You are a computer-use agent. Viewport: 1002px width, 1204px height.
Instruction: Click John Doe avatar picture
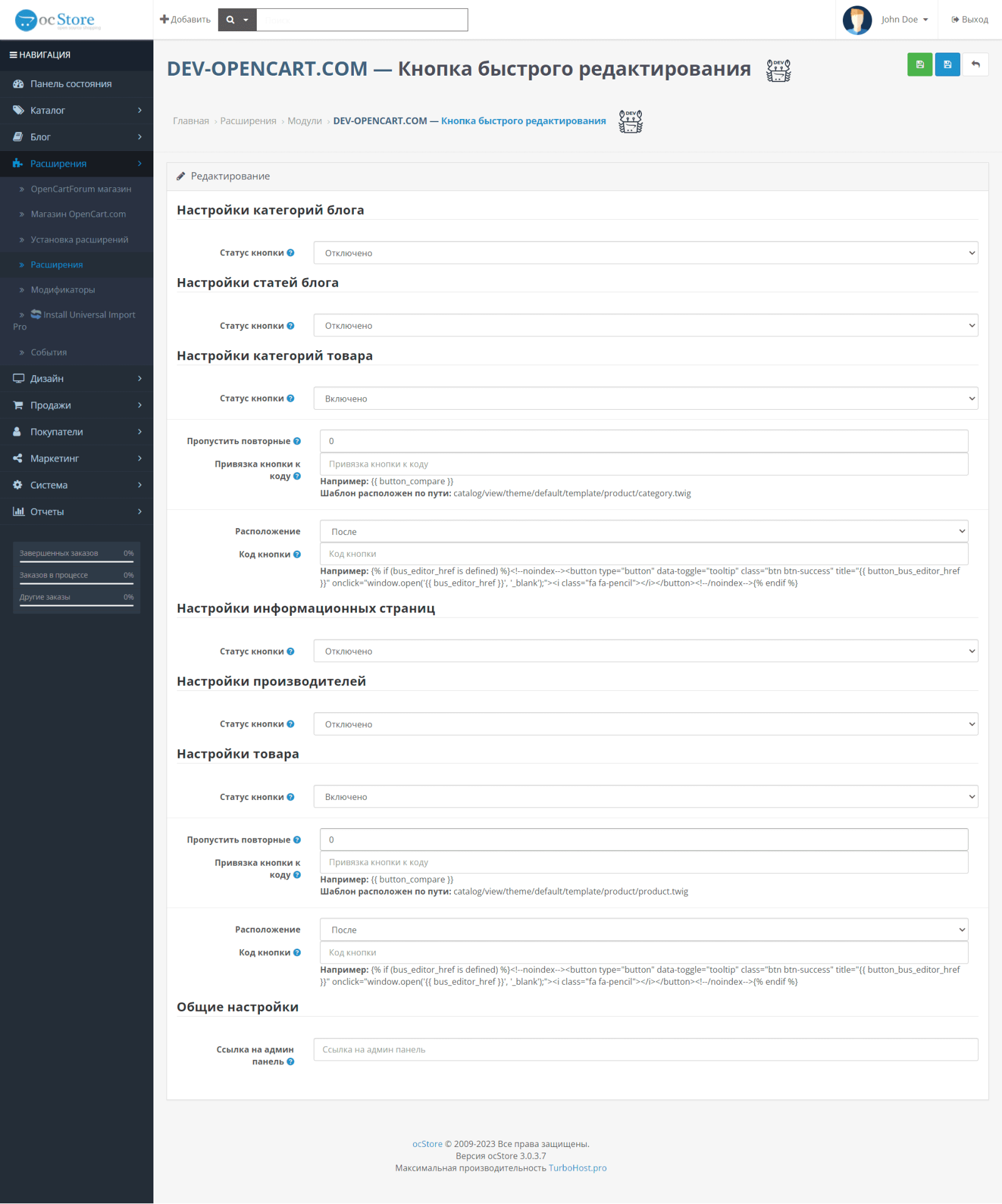click(857, 20)
